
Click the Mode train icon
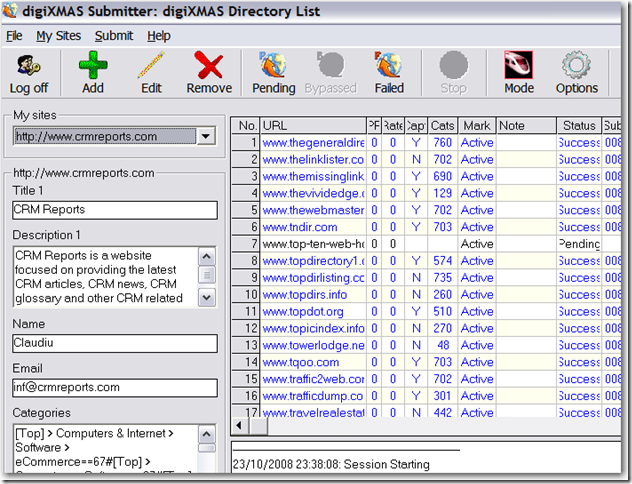pyautogui.click(x=519, y=65)
